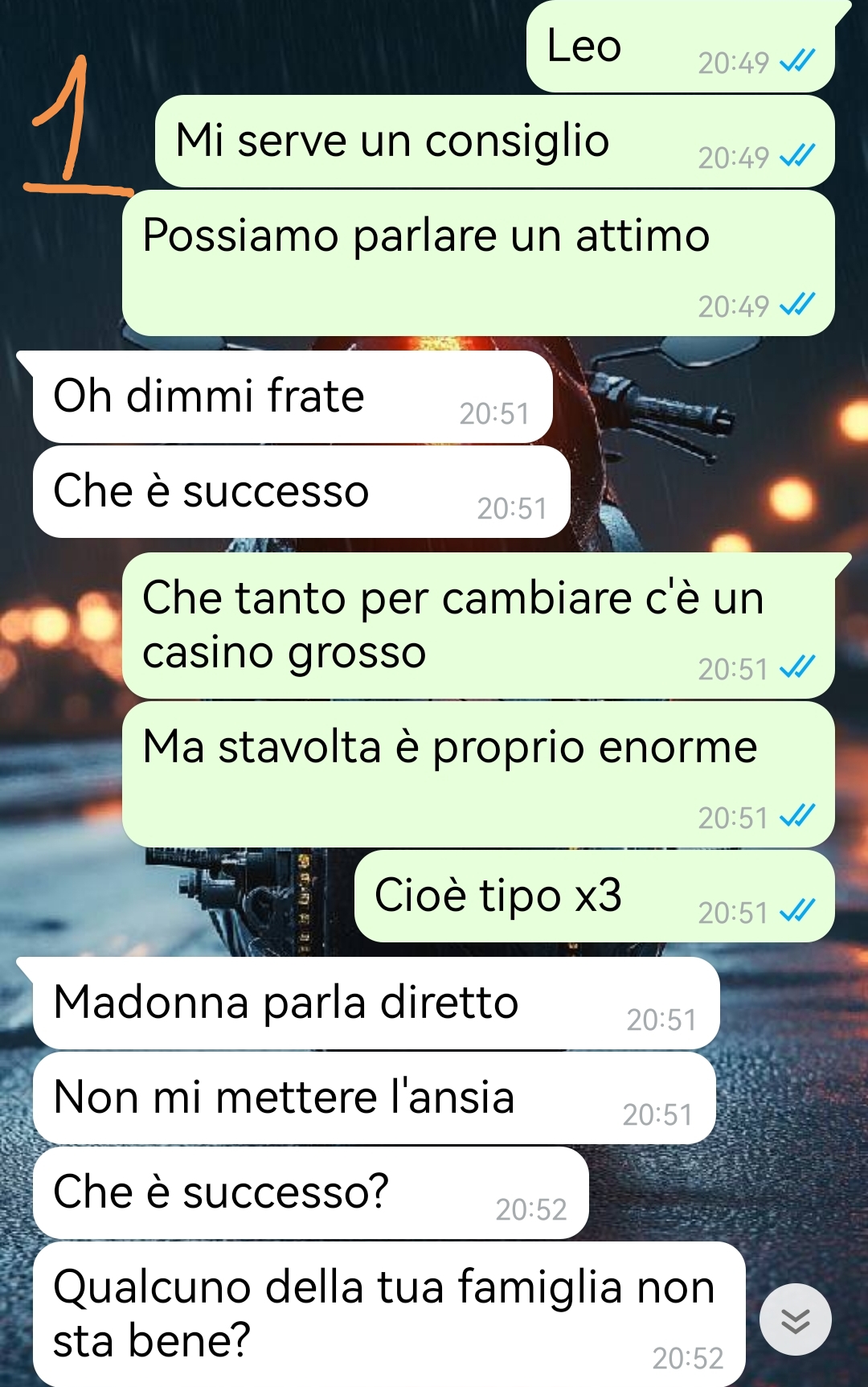Tap read ticks on 'Possiamo parlare un attimo'
The image size is (868, 1387).
[797, 305]
